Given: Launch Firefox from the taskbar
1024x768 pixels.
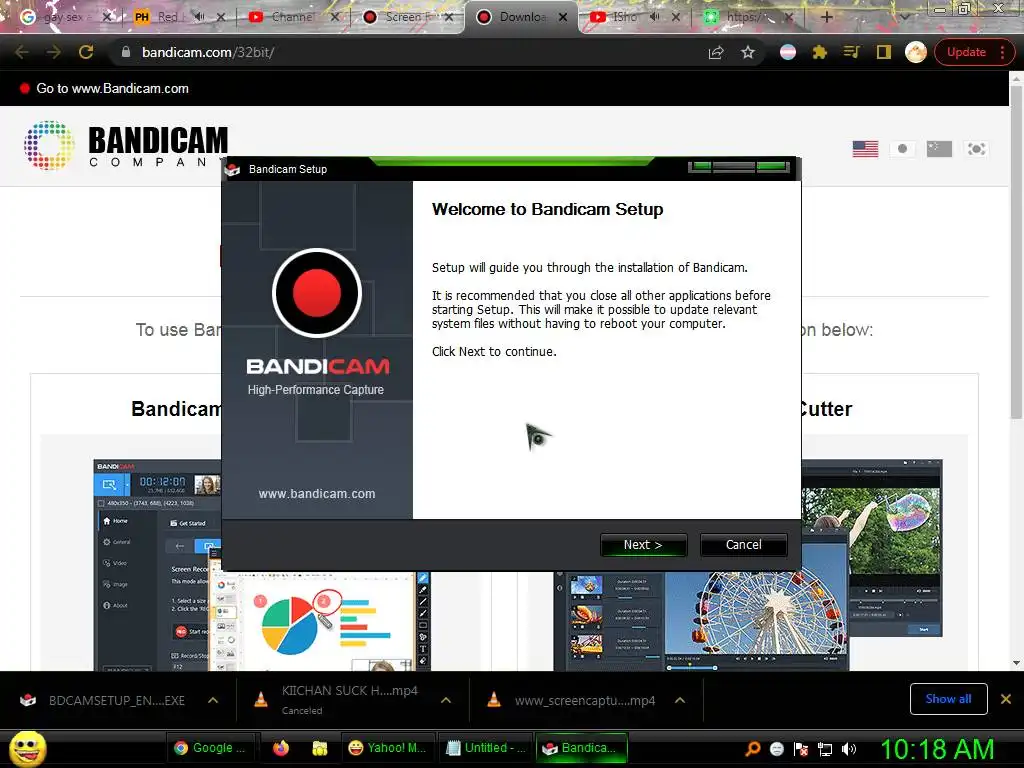Looking at the screenshot, I should (281, 748).
